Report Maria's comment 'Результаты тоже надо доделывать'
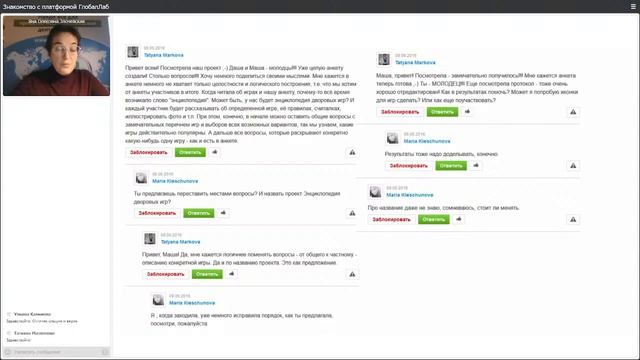This screenshot has width=640, height=360. 573,166
